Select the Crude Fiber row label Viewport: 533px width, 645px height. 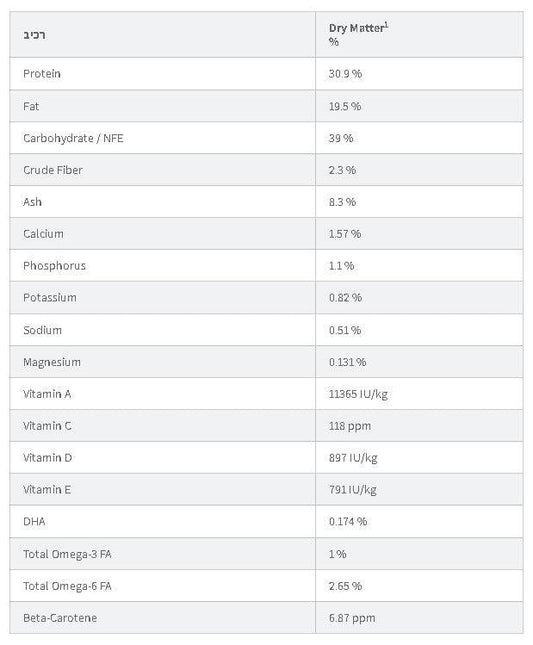(53, 170)
